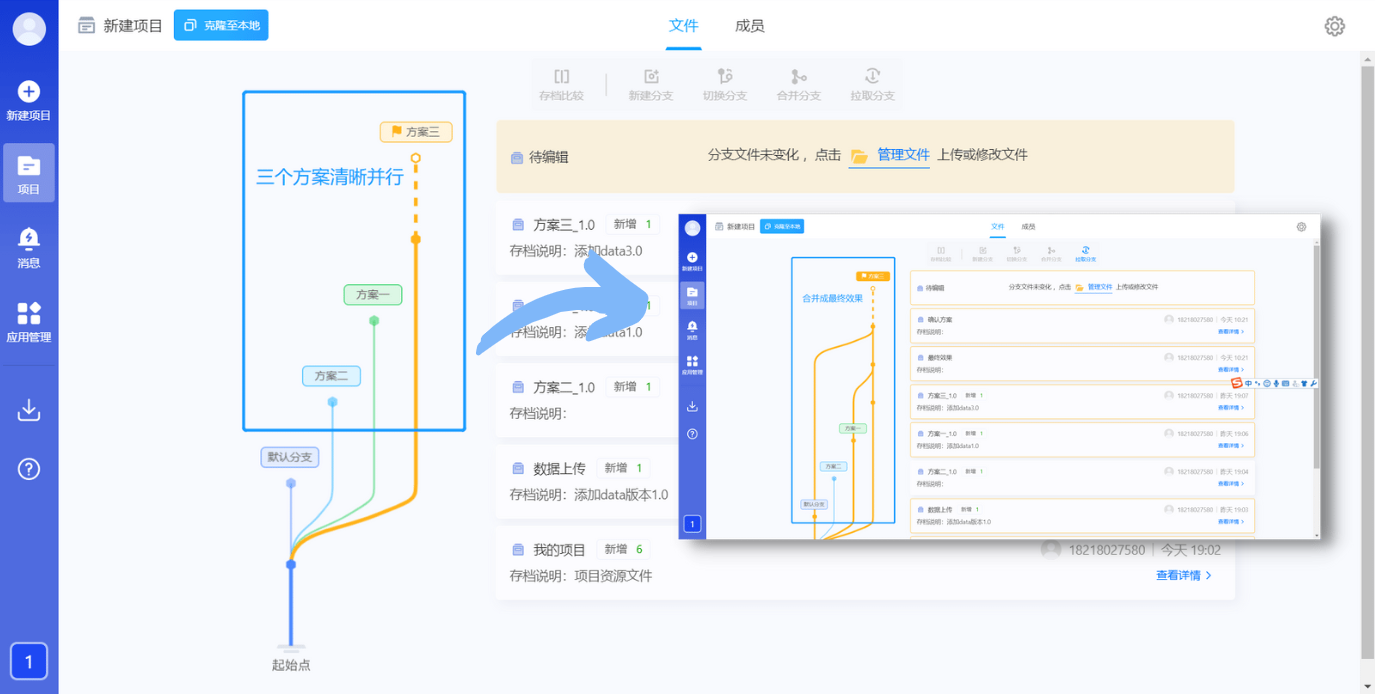Click the 方案三 branch label flag
This screenshot has height=694, width=1375.
point(415,131)
